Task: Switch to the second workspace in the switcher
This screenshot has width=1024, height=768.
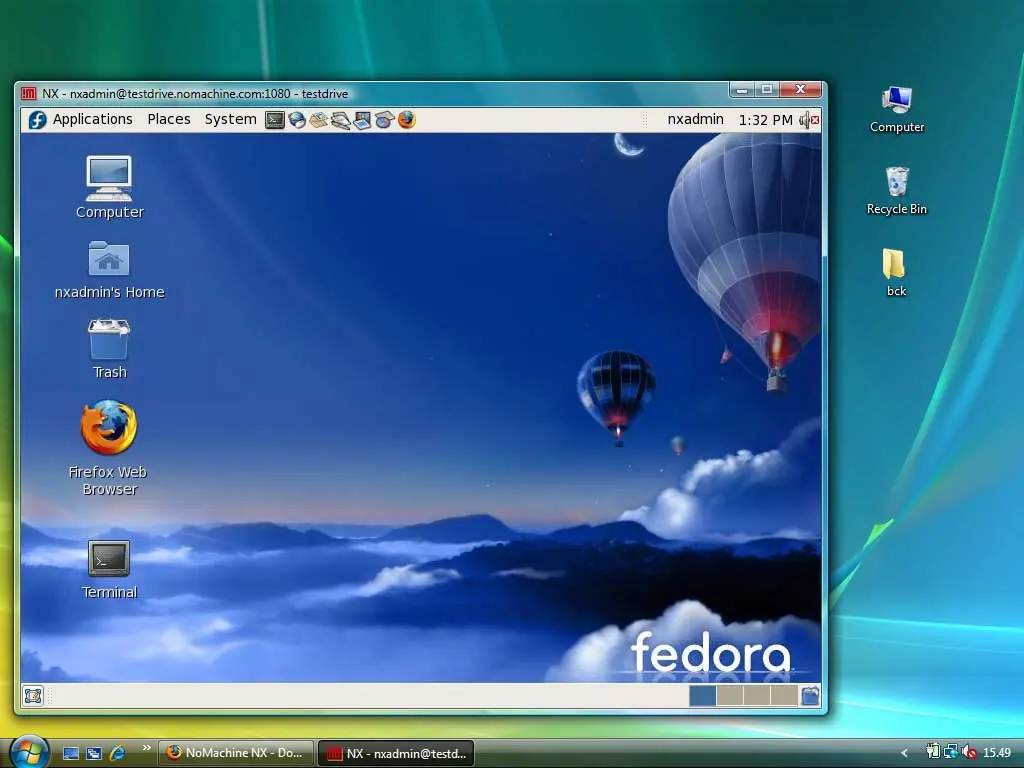Action: 730,696
